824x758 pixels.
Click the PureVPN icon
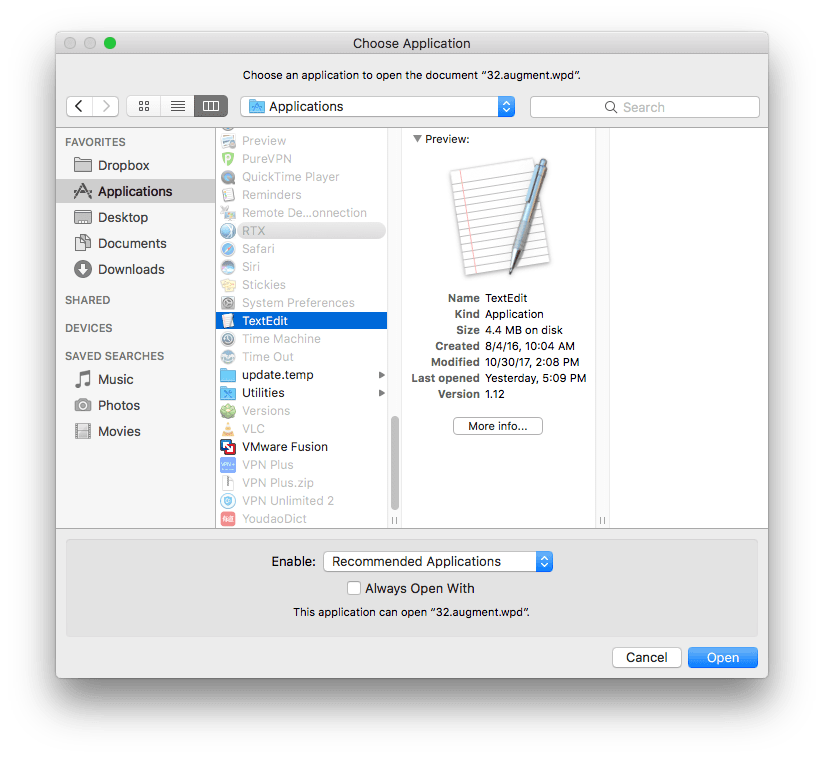[228, 159]
